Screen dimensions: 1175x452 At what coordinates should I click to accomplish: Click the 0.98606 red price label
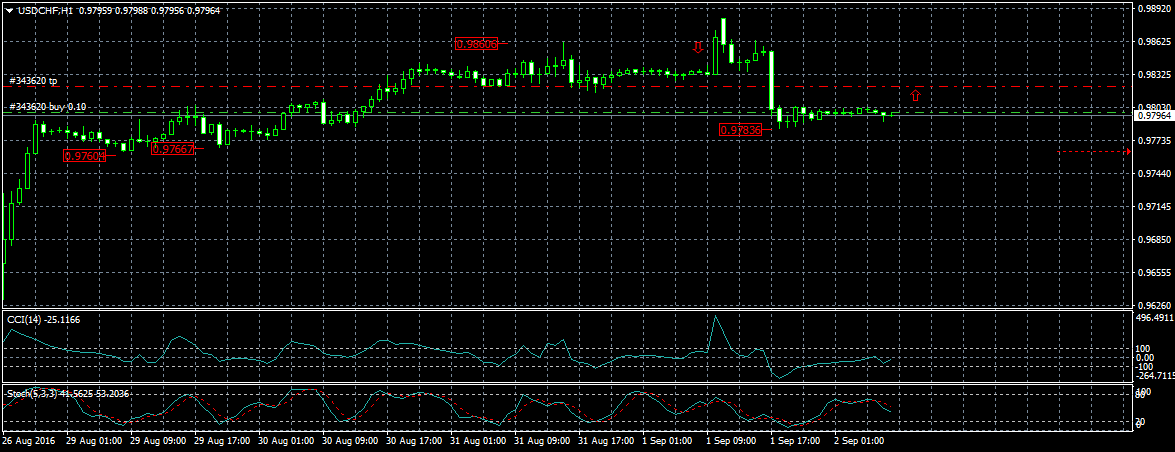[x=477, y=44]
